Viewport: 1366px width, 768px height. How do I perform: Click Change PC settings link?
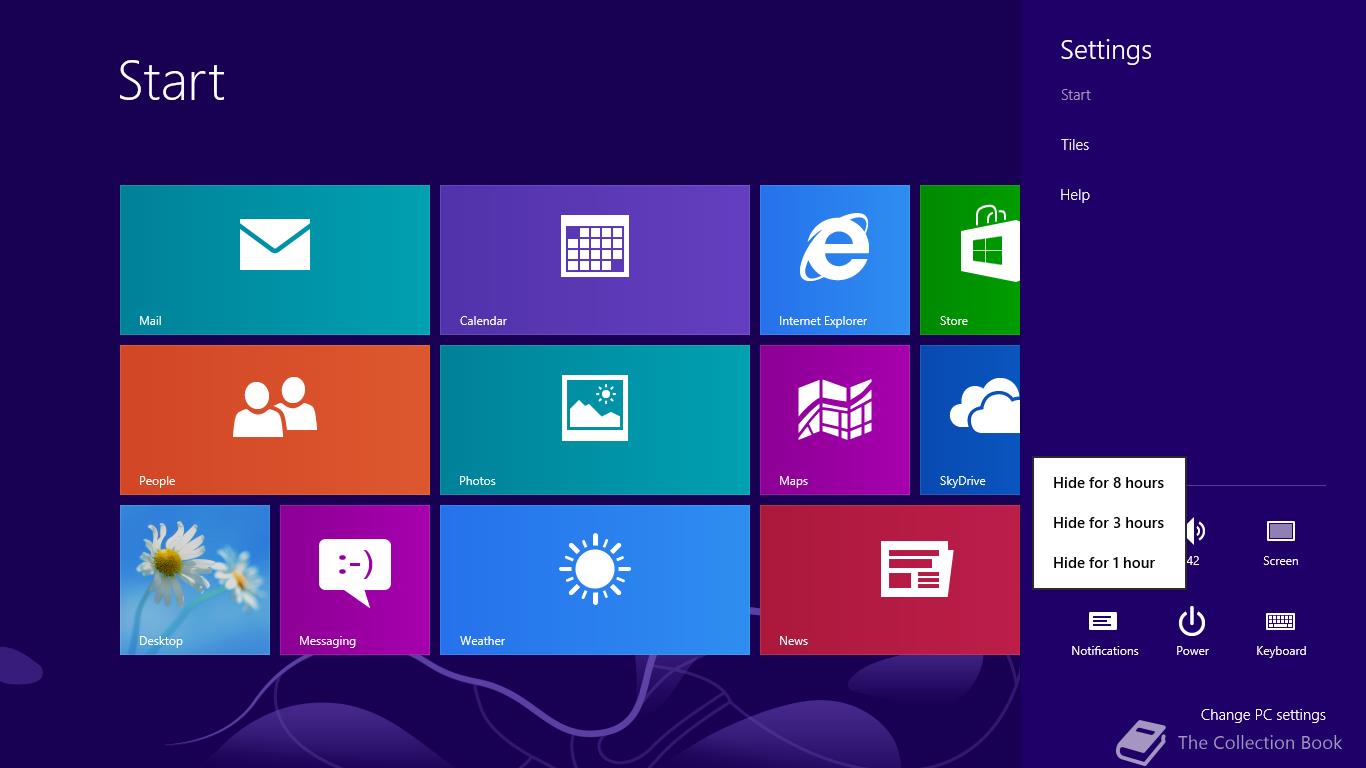[x=1263, y=715]
